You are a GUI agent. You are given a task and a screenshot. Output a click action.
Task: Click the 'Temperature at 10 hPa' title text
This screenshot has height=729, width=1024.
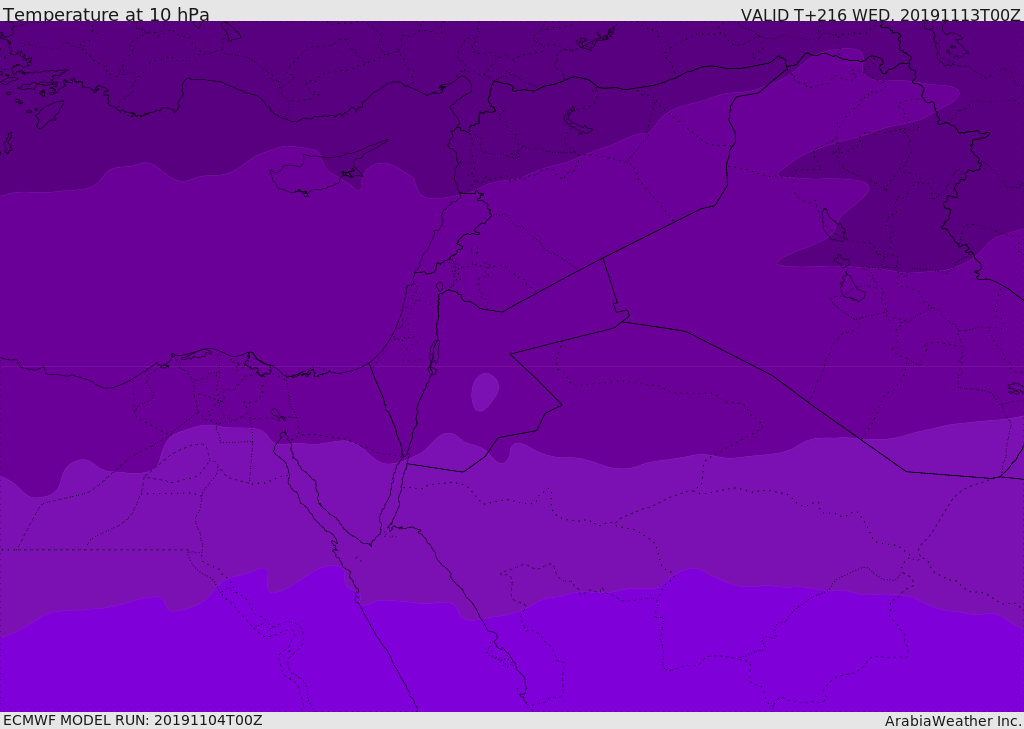106,14
